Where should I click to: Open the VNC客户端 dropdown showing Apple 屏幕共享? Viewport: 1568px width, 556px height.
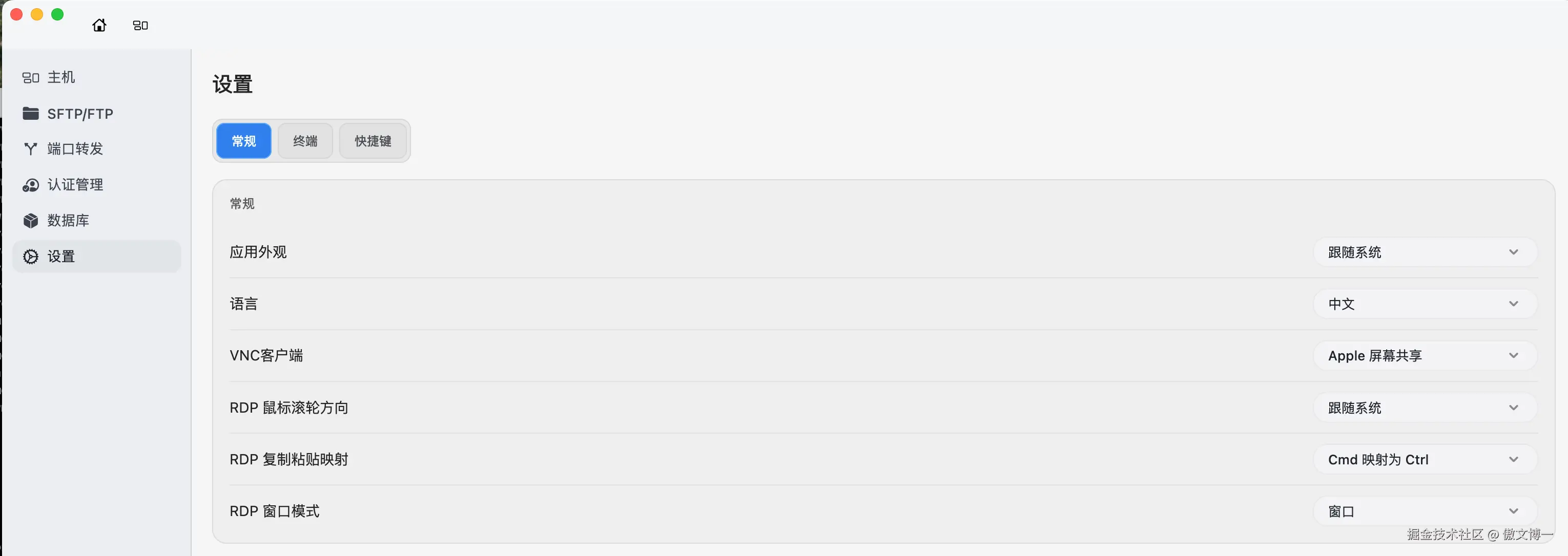pos(1423,356)
